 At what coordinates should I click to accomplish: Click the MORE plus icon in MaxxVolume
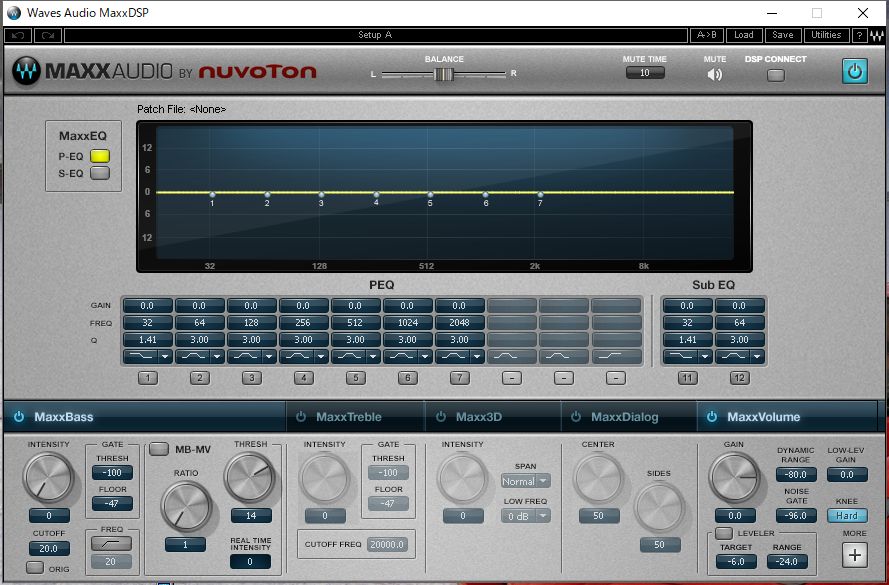coord(855,554)
